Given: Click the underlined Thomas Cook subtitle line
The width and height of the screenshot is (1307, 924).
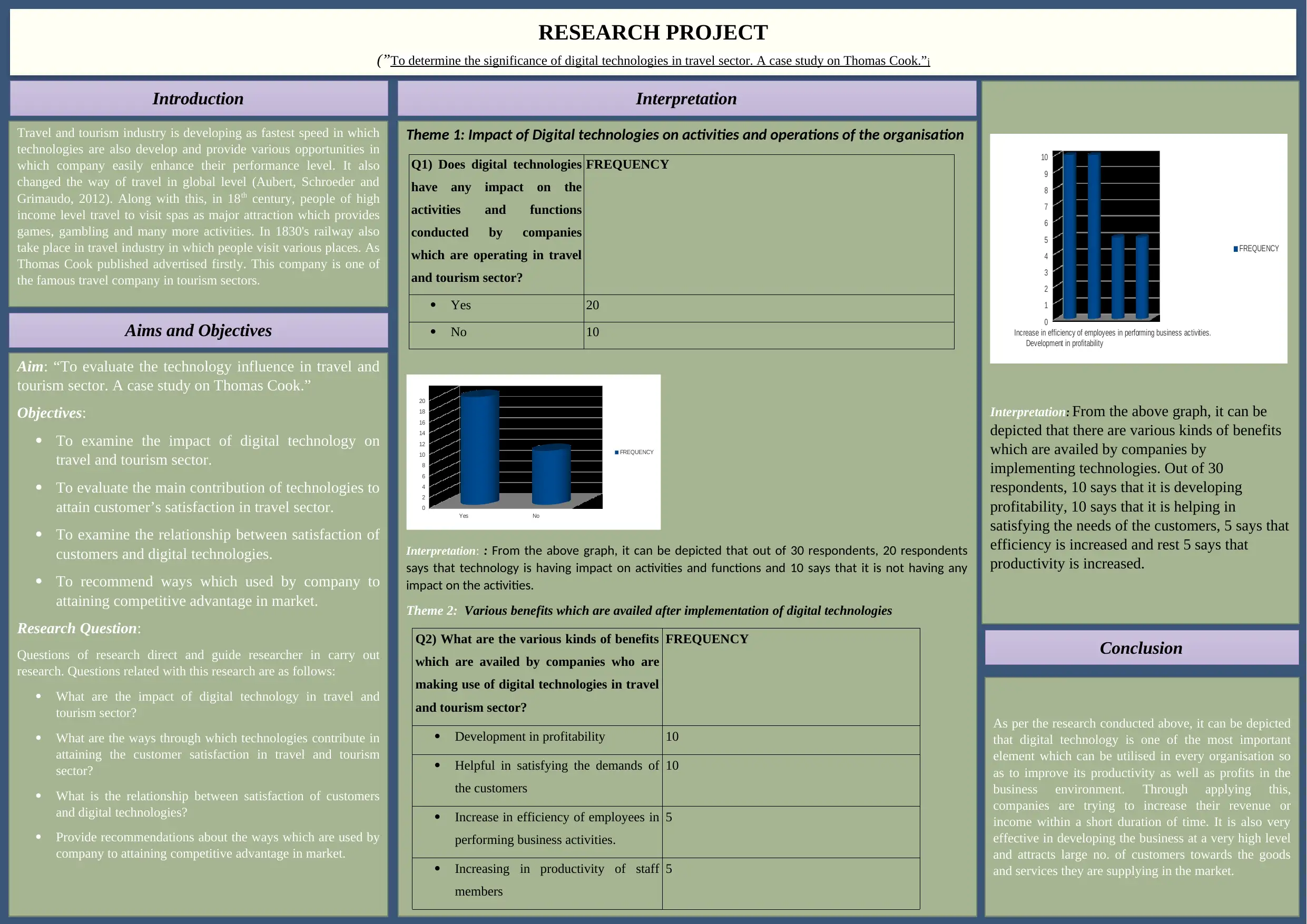Looking at the screenshot, I should 653,61.
